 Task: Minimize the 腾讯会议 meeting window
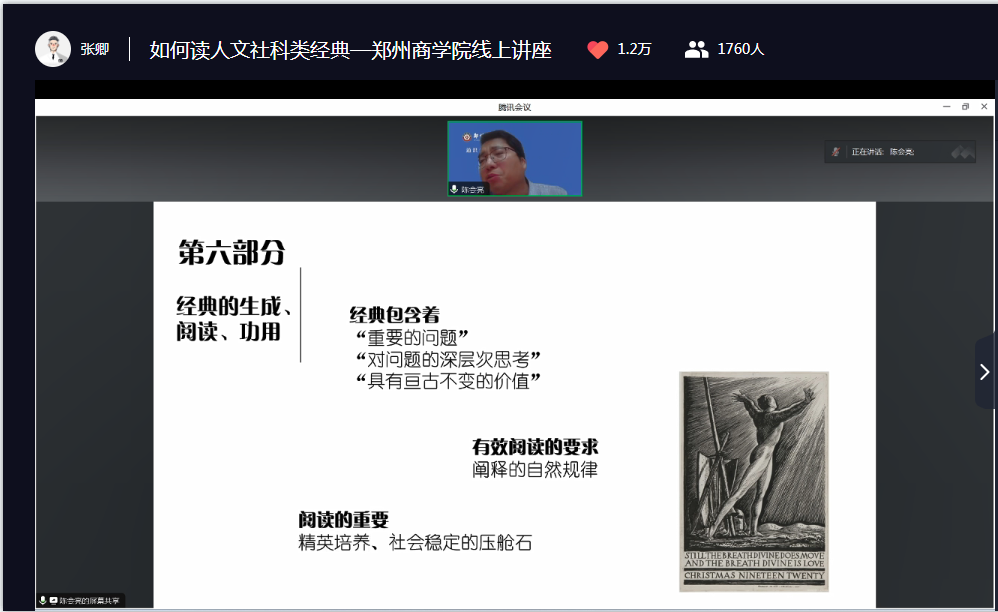[x=946, y=107]
